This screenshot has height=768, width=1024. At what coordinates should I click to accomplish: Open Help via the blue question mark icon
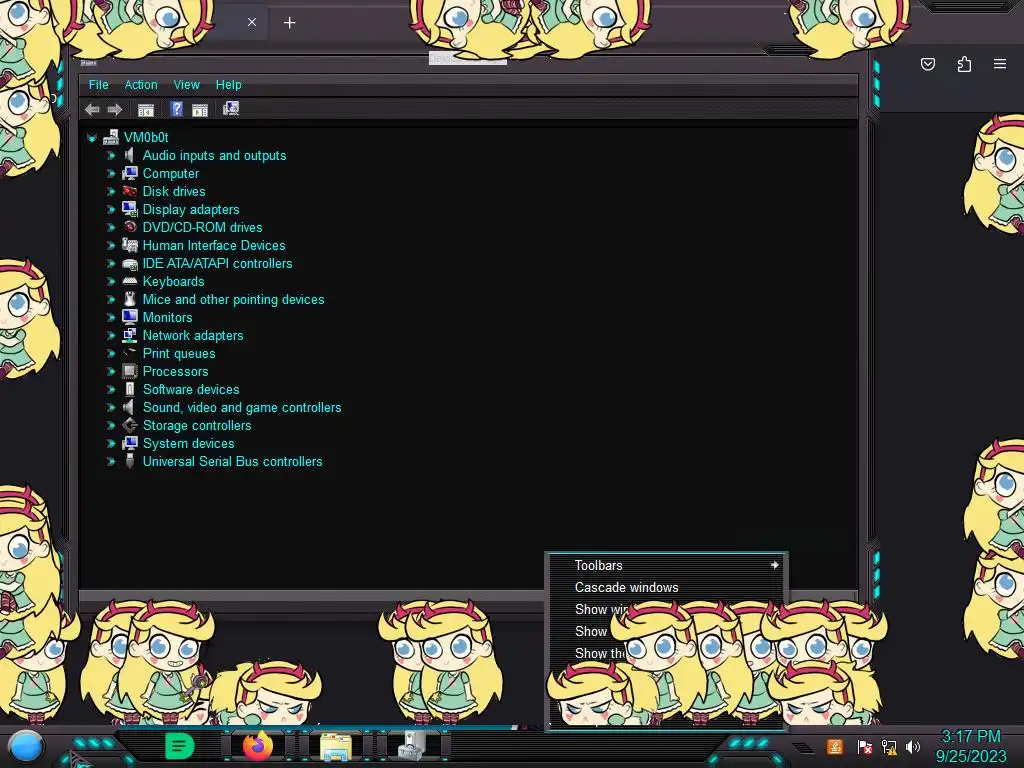coord(176,108)
